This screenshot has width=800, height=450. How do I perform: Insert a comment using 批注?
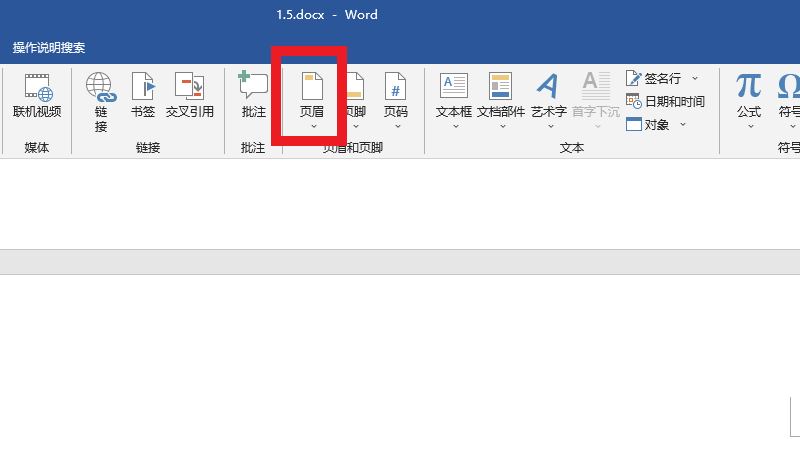[254, 96]
